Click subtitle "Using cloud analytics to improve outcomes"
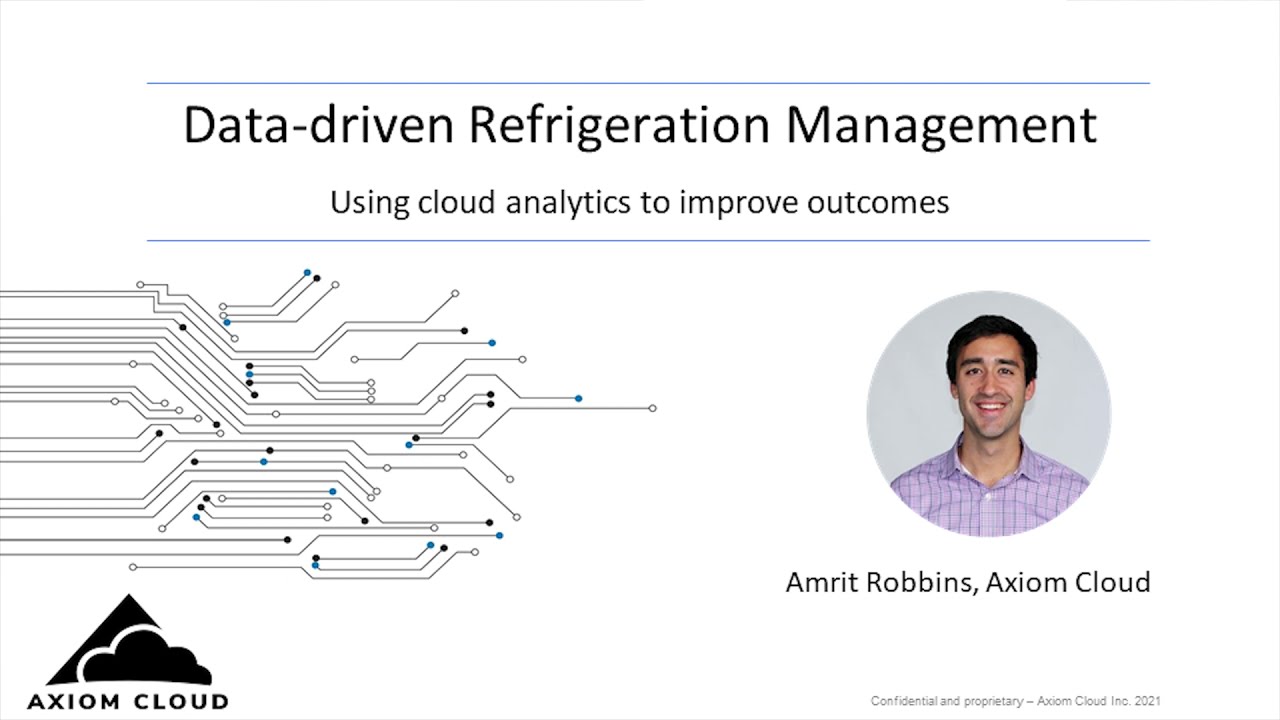Screen dimensions: 1280x720 (640, 203)
